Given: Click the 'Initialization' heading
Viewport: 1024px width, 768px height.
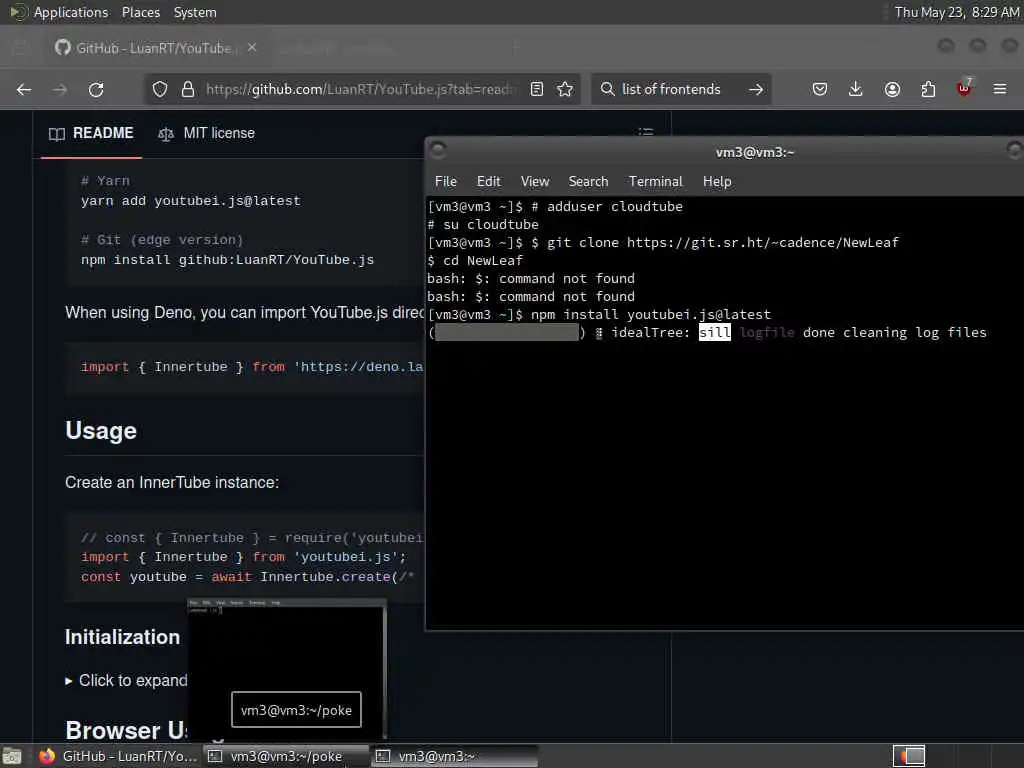Looking at the screenshot, I should click(122, 637).
